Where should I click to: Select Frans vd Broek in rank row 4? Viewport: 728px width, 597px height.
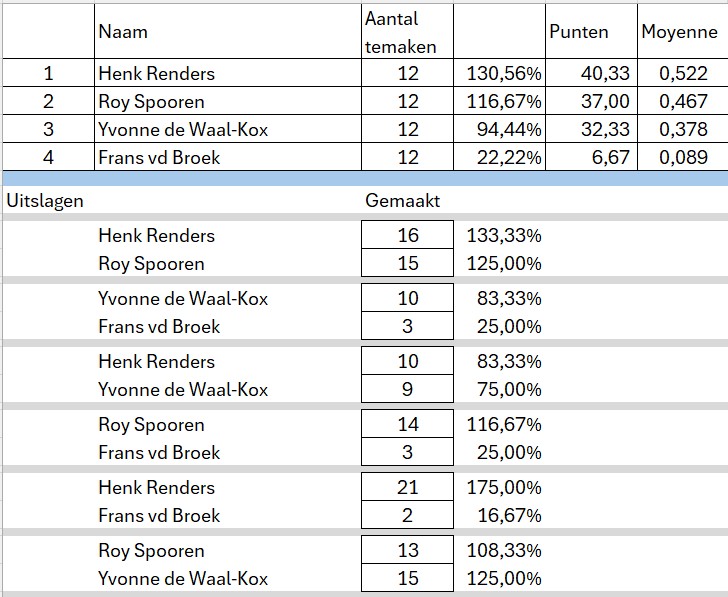226,157
